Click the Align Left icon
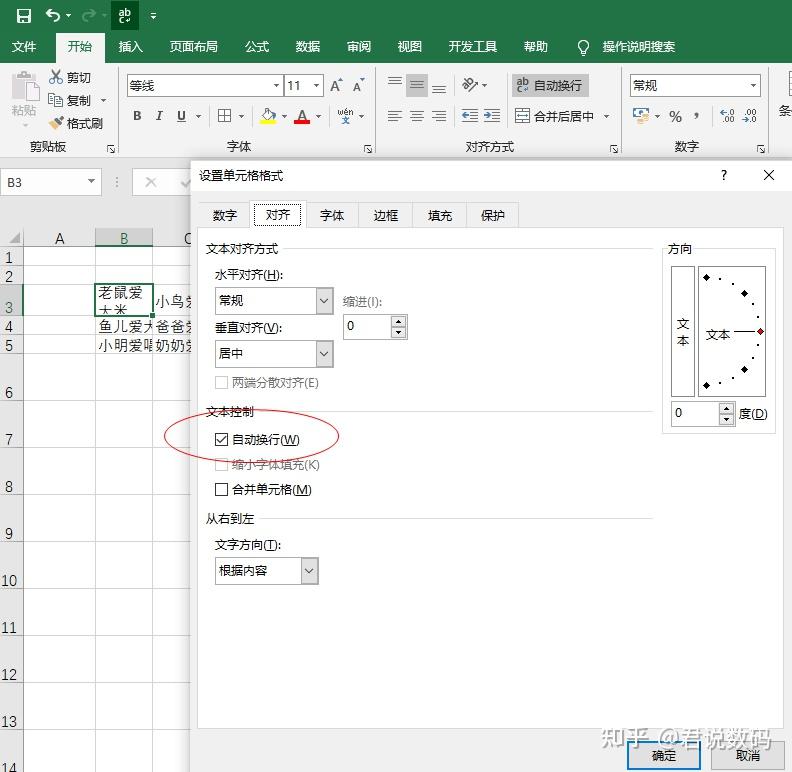792x772 pixels. click(394, 116)
